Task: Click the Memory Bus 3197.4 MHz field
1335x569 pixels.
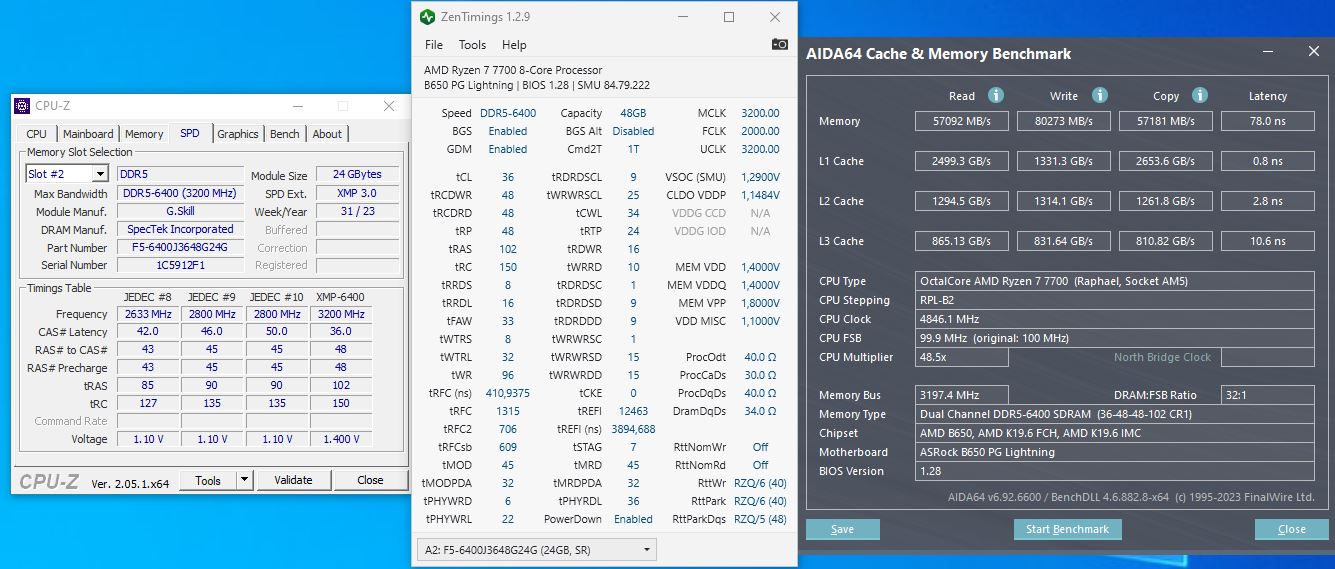Action: point(962,395)
